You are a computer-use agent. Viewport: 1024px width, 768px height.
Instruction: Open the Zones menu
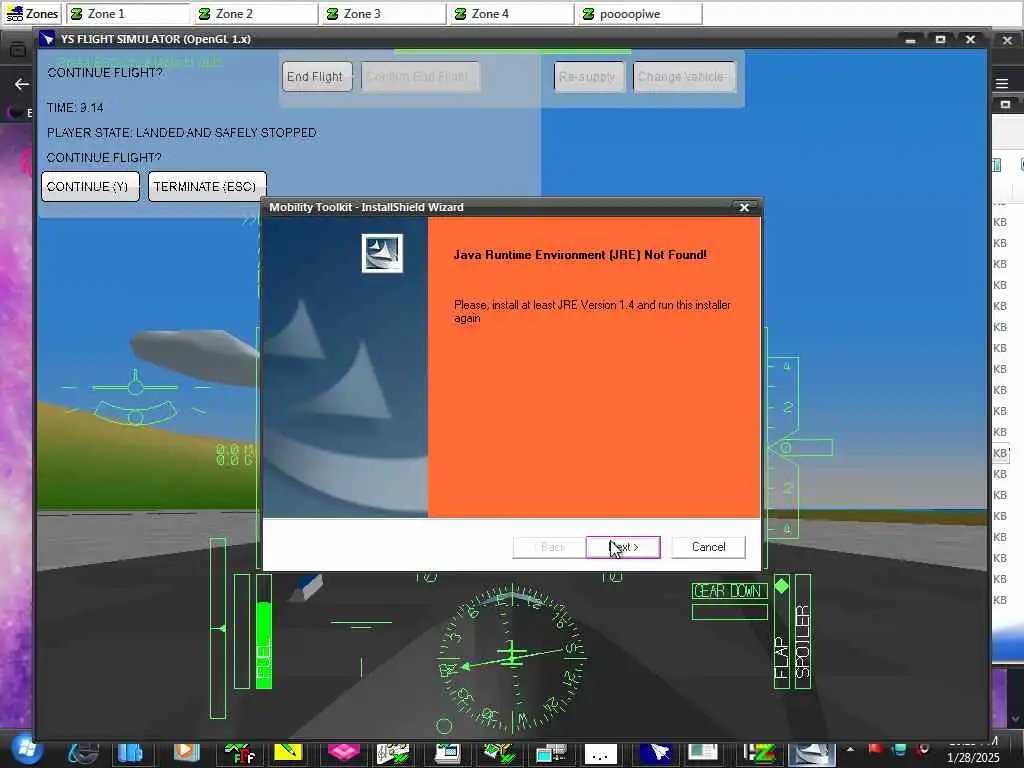coord(32,14)
